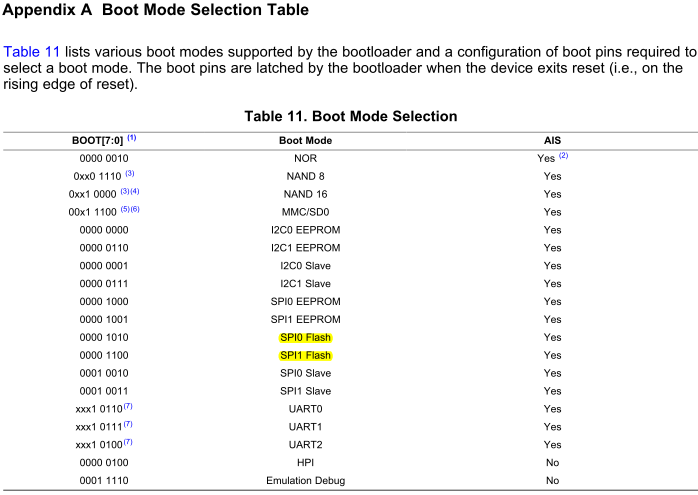698x495 pixels.
Task: Open footnote 2 next to NOR's Yes
Action: pyautogui.click(x=563, y=155)
